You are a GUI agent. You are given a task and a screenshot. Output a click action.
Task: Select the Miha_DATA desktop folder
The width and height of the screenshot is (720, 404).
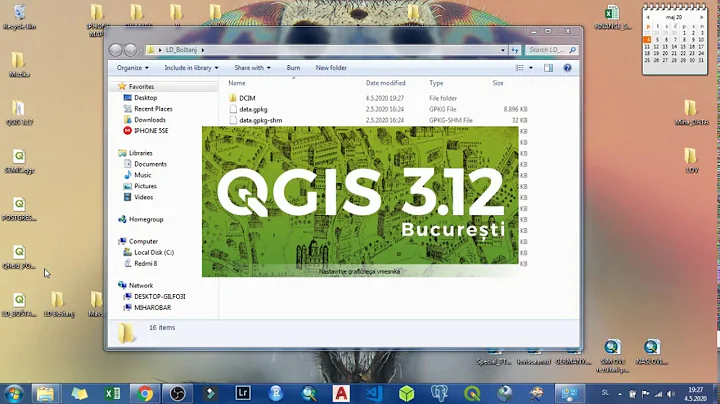(691, 112)
